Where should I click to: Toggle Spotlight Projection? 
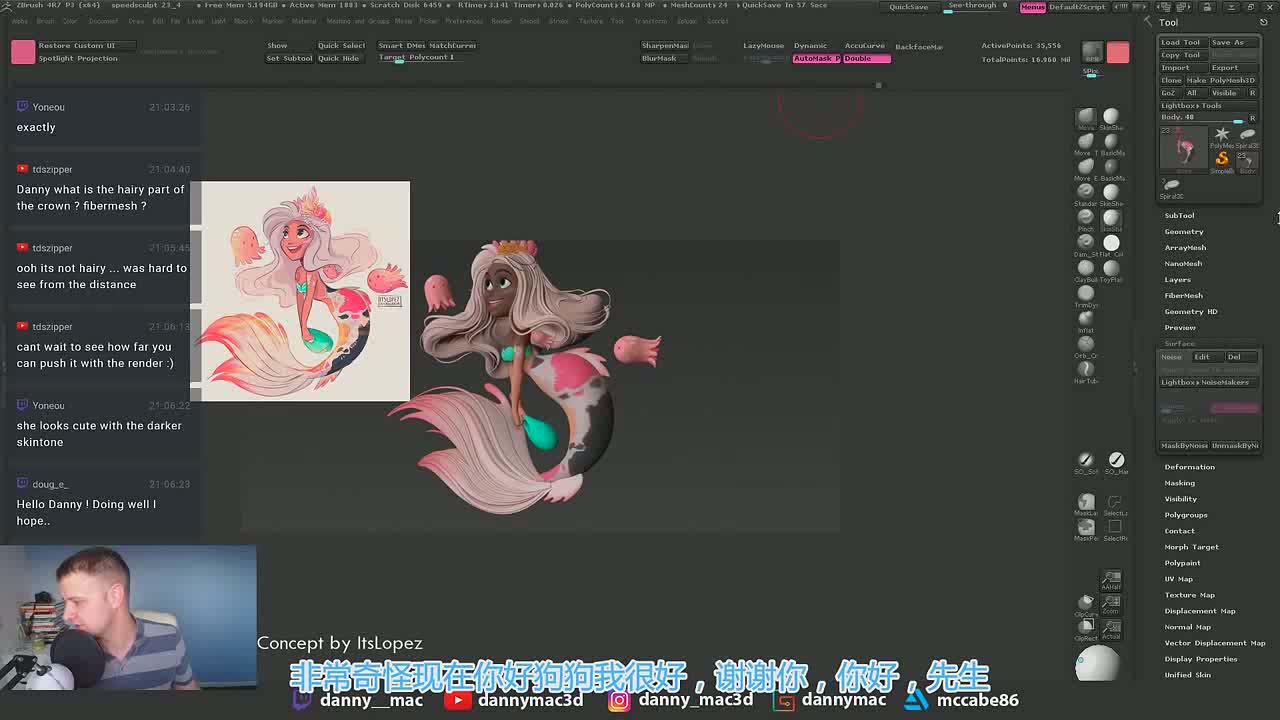[x=78, y=59]
